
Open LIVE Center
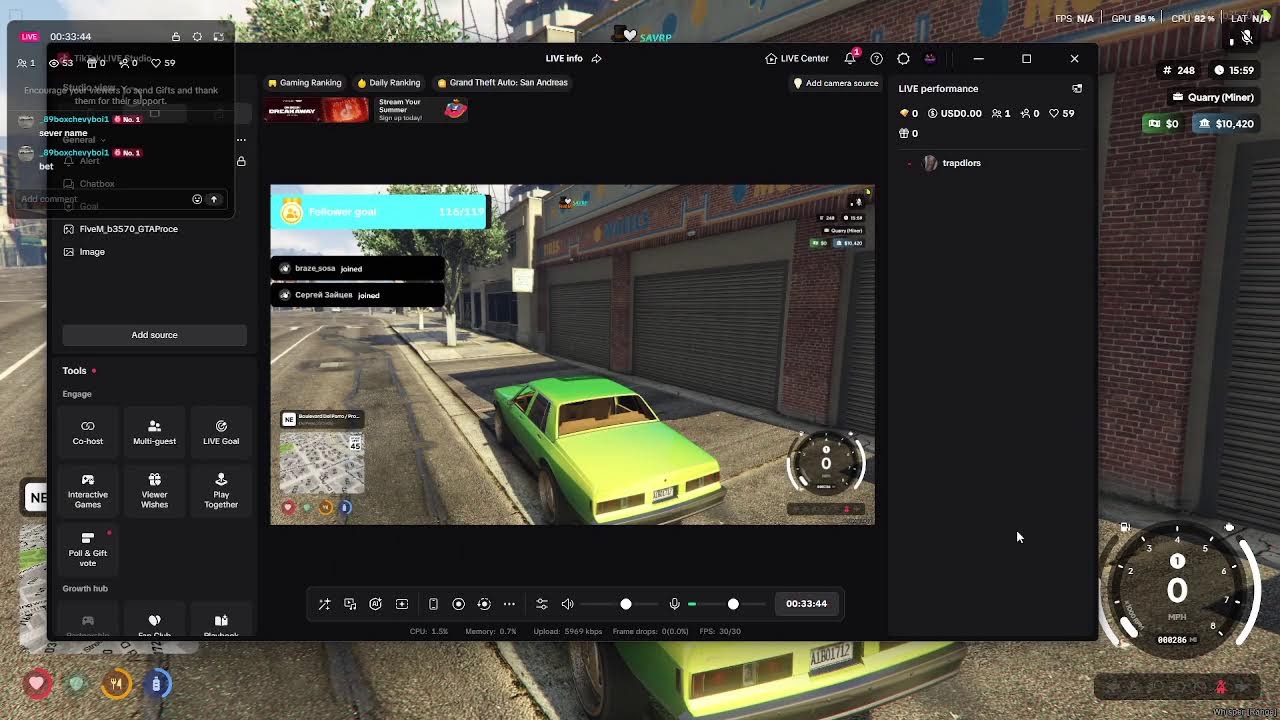[x=797, y=58]
